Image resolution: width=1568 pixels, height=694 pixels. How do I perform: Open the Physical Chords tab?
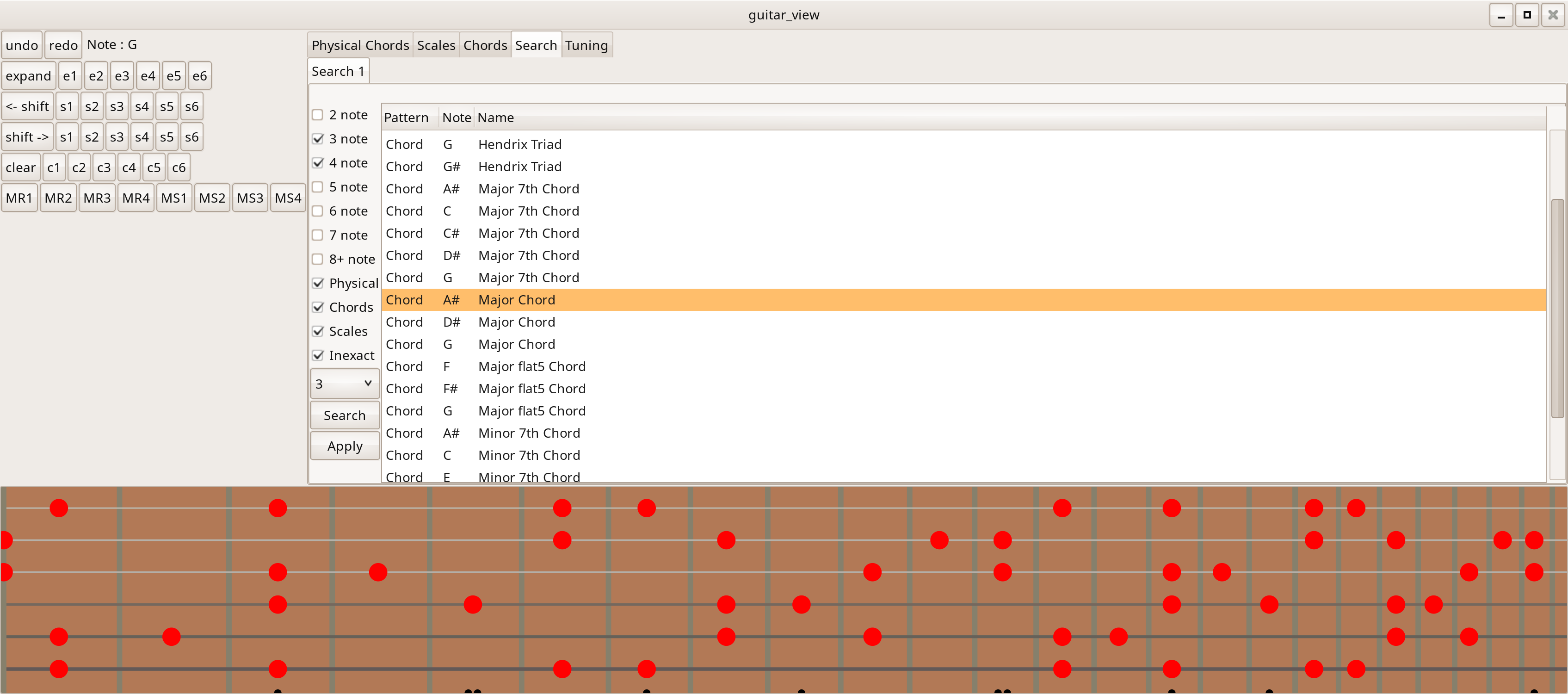point(360,44)
